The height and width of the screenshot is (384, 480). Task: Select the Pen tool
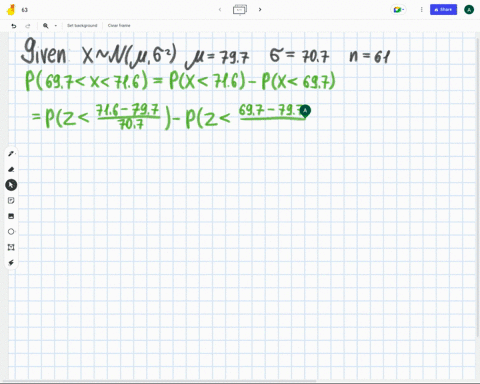[x=11, y=154]
